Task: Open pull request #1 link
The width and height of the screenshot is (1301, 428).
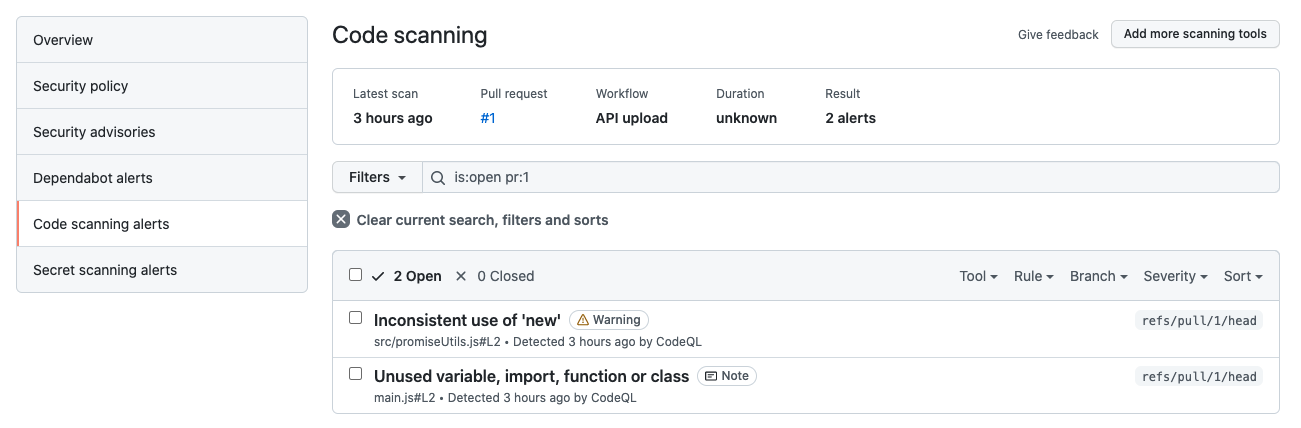Action: click(x=488, y=118)
